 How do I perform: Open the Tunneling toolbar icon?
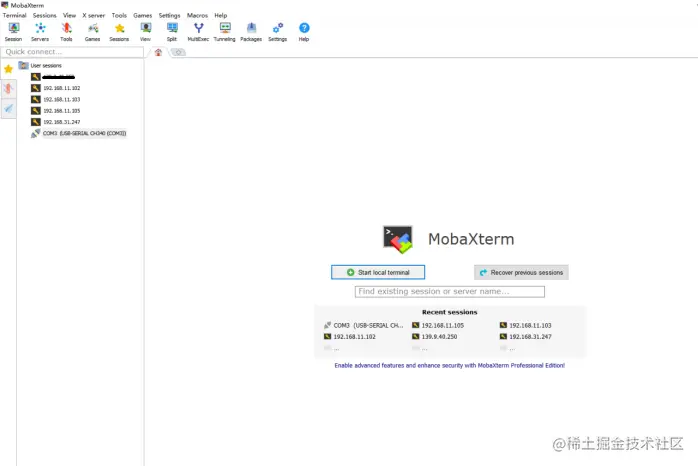pos(225,32)
